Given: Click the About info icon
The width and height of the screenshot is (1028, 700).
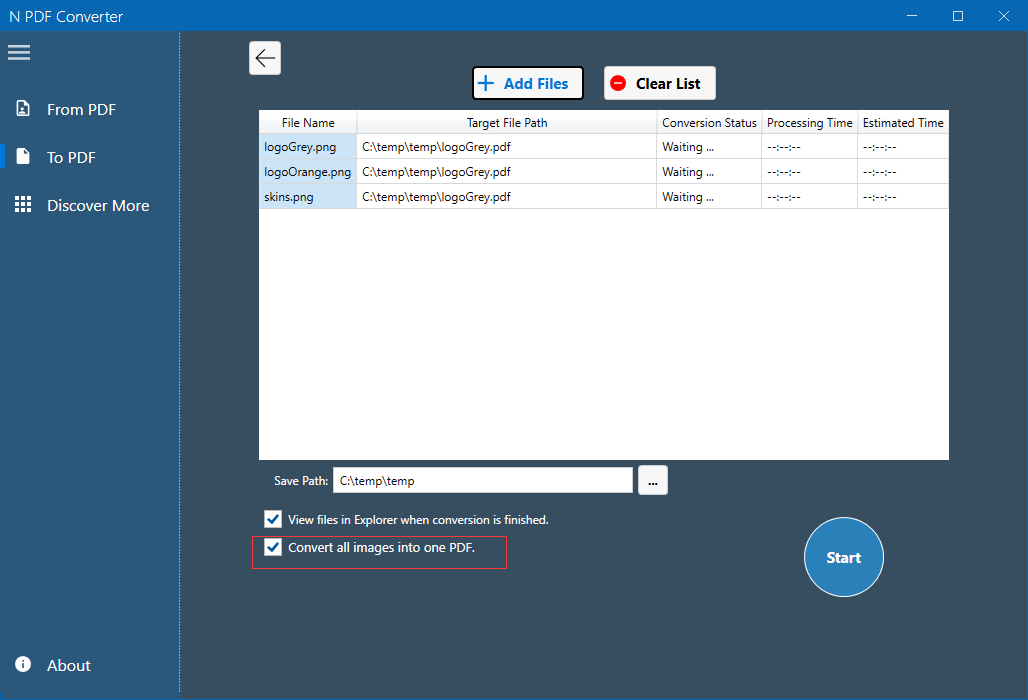Looking at the screenshot, I should click(x=23, y=665).
